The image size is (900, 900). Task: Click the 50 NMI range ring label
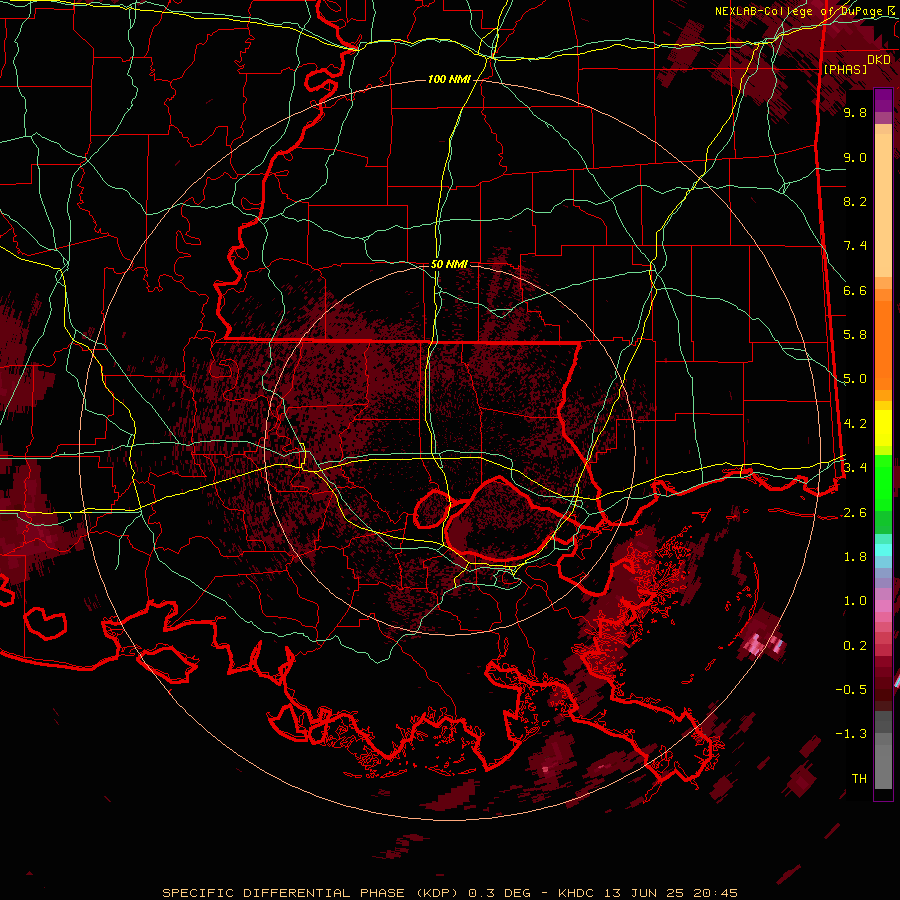tap(449, 264)
